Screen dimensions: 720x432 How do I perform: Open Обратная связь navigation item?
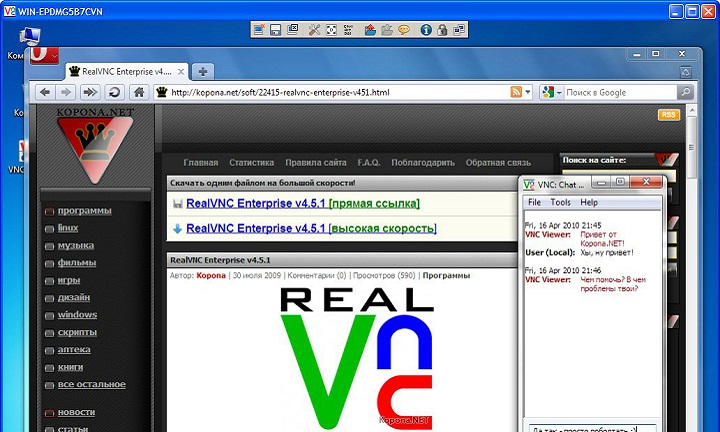(498, 163)
